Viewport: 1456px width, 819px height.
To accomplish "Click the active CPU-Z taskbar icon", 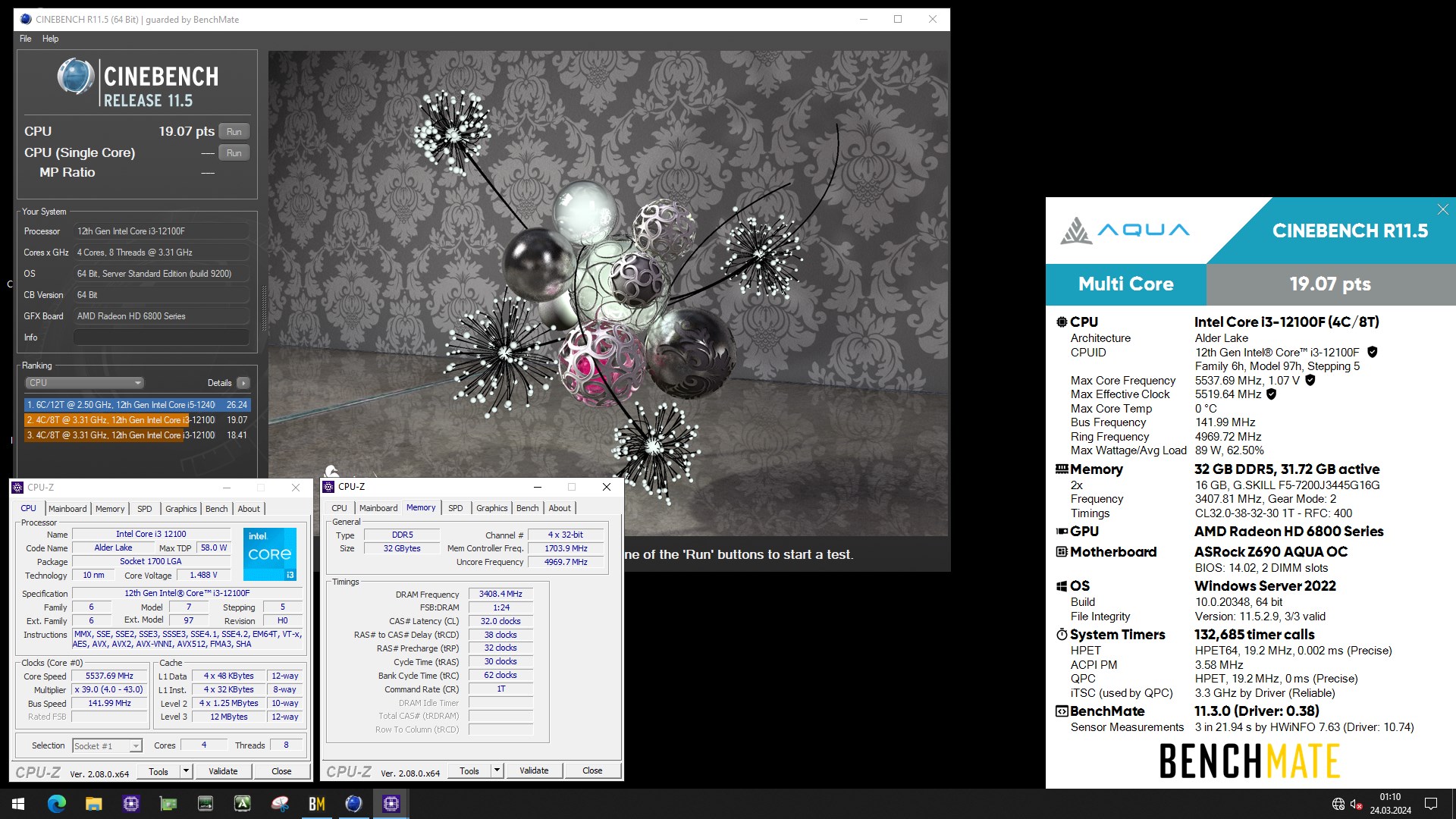I will (391, 804).
